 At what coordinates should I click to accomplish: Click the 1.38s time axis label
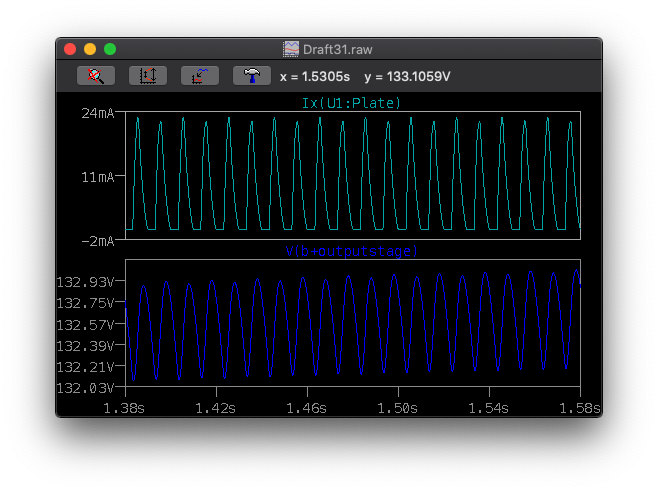pos(124,408)
